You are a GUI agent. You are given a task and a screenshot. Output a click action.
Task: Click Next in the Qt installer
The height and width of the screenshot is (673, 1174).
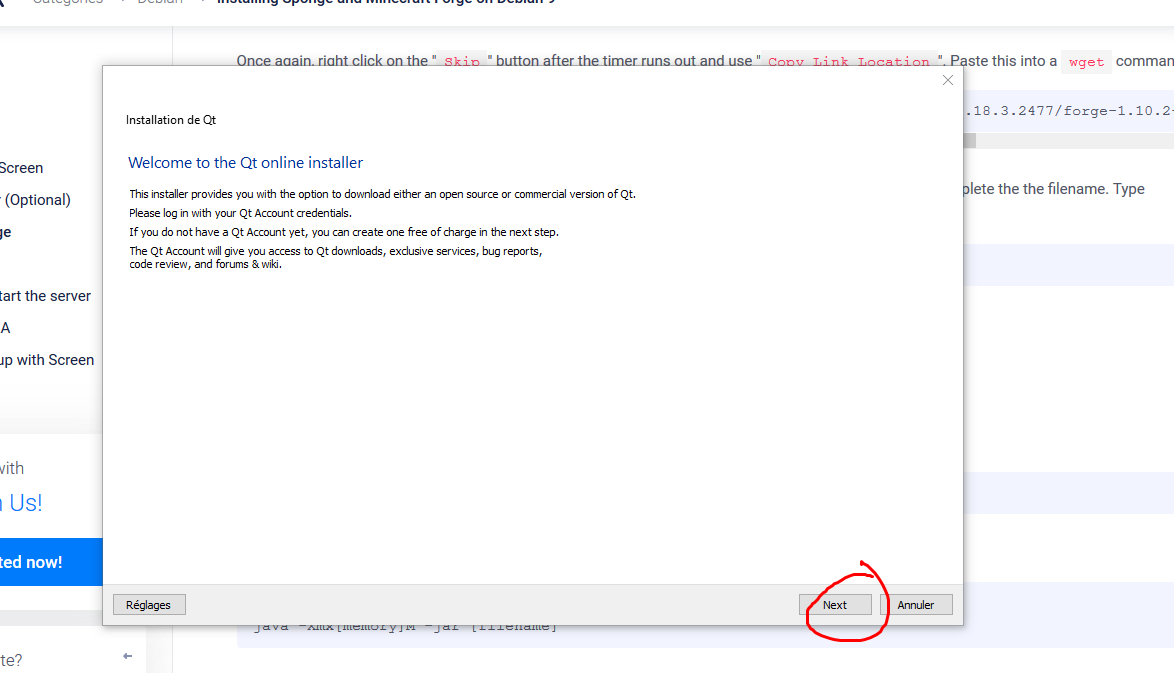coord(834,605)
